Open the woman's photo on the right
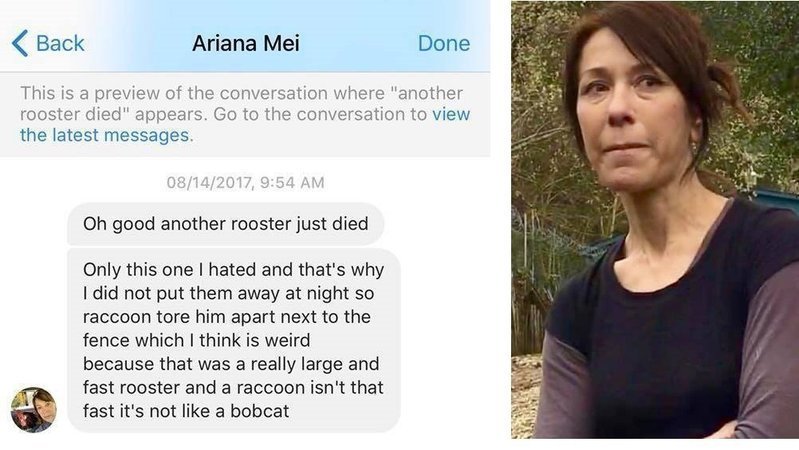Viewport: 799px width, 450px height. coord(655,220)
